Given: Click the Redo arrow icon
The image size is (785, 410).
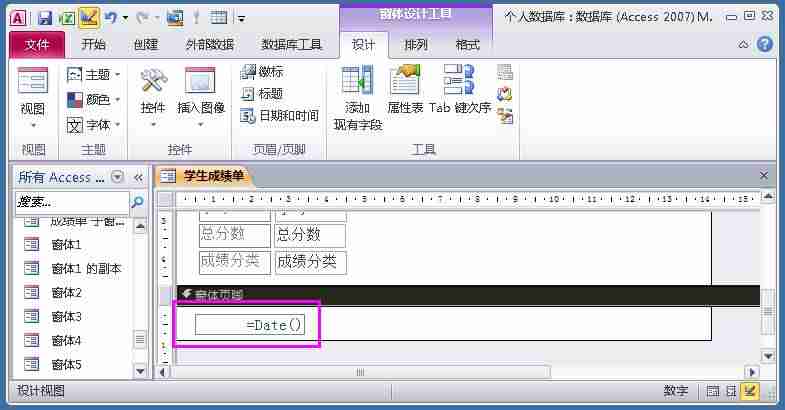Looking at the screenshot, I should (x=143, y=19).
